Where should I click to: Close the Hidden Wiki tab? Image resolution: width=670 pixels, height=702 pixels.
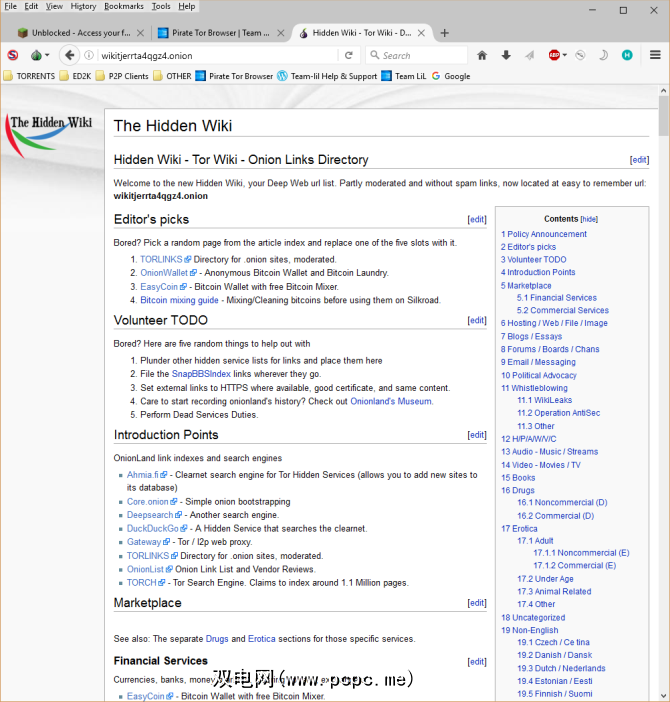(x=421, y=33)
